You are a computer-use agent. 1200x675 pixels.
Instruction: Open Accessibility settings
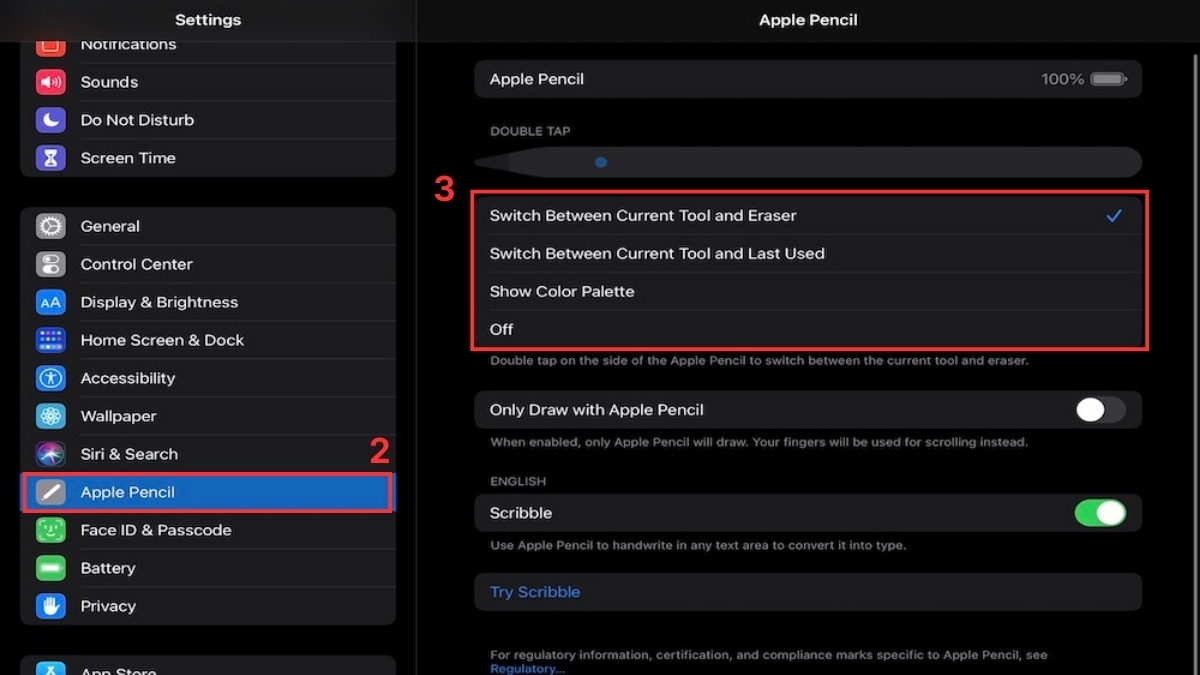[x=208, y=378]
